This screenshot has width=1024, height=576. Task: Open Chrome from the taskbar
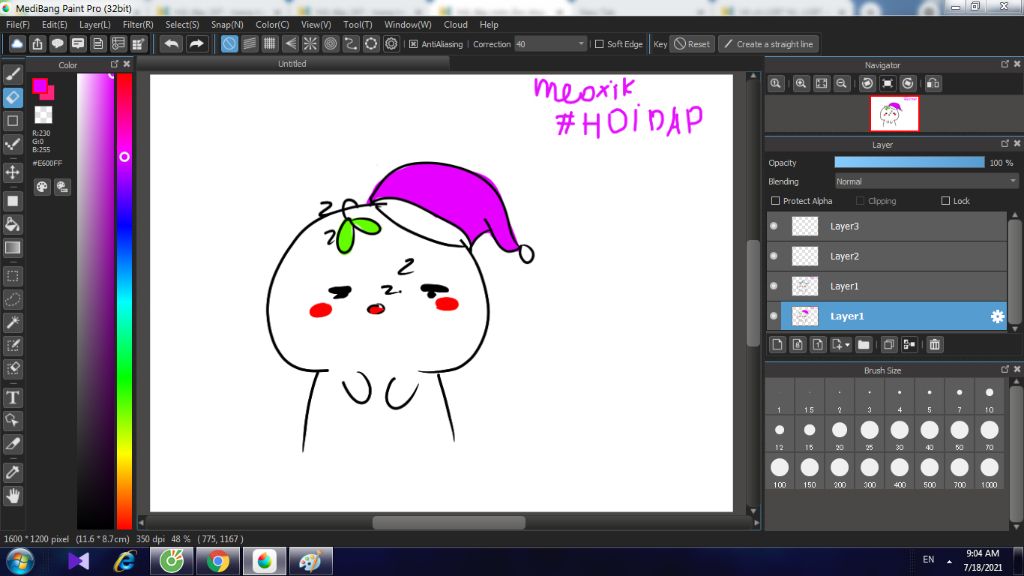[218, 562]
